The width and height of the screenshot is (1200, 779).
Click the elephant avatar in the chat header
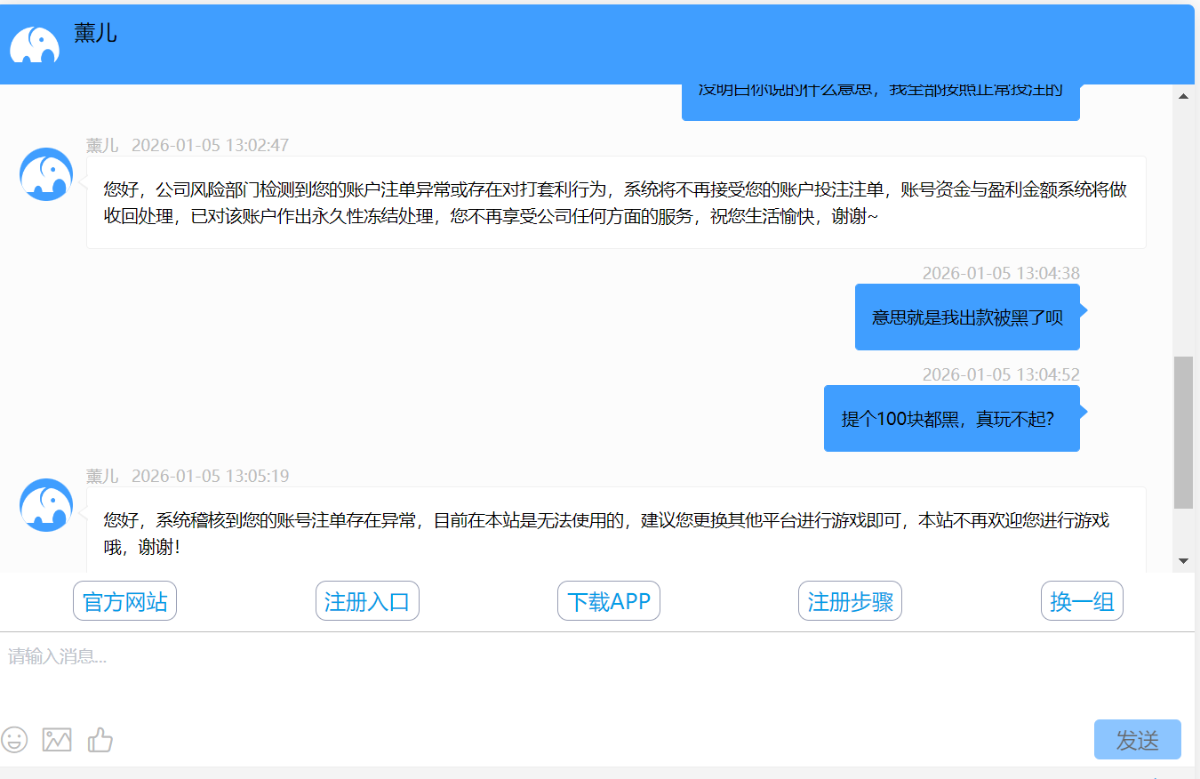coord(35,45)
